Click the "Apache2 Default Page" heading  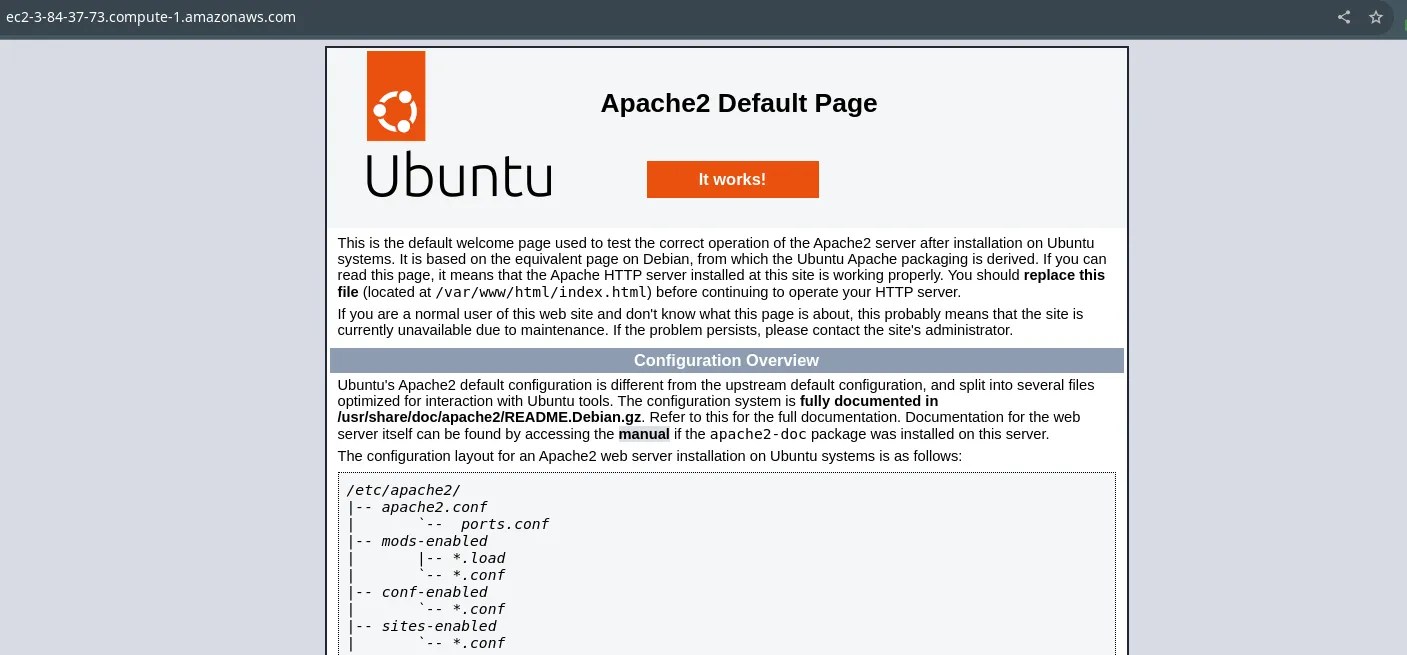[x=738, y=103]
